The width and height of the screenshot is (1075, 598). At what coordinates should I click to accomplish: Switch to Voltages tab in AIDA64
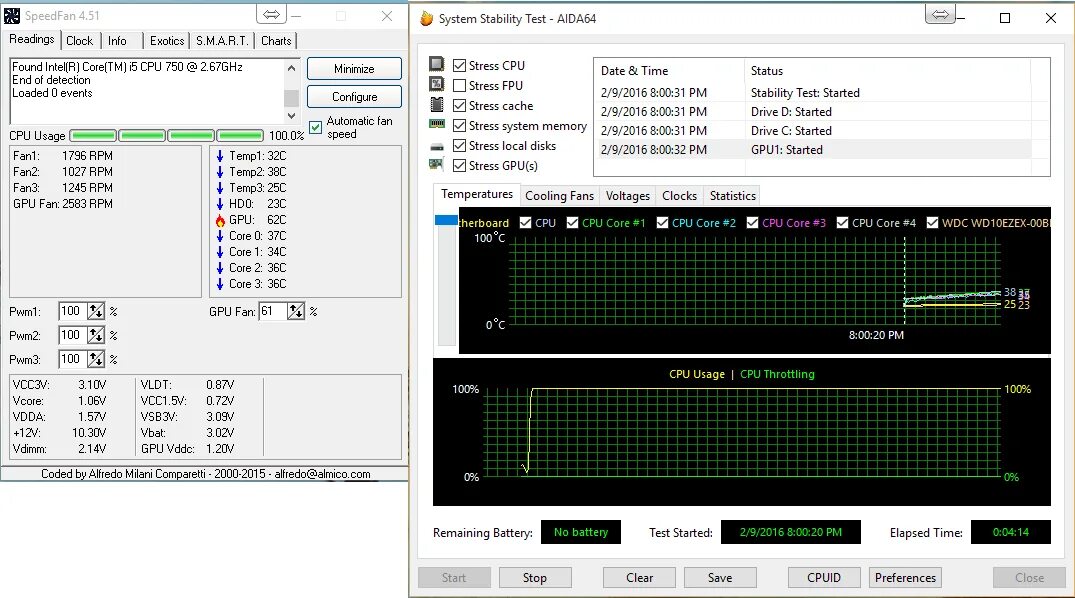coord(627,196)
